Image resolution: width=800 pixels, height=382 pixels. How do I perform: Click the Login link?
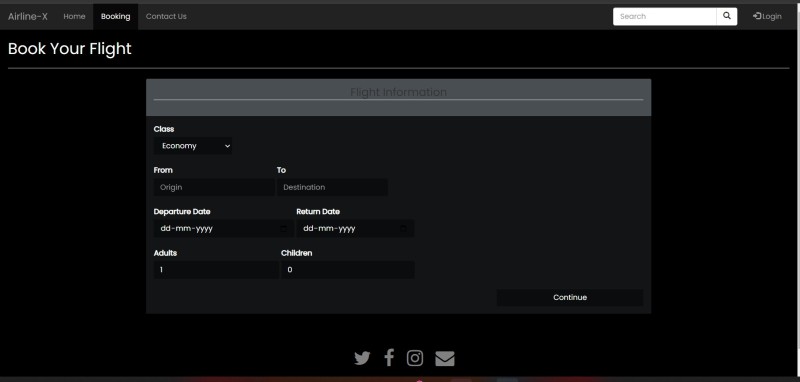(x=767, y=16)
